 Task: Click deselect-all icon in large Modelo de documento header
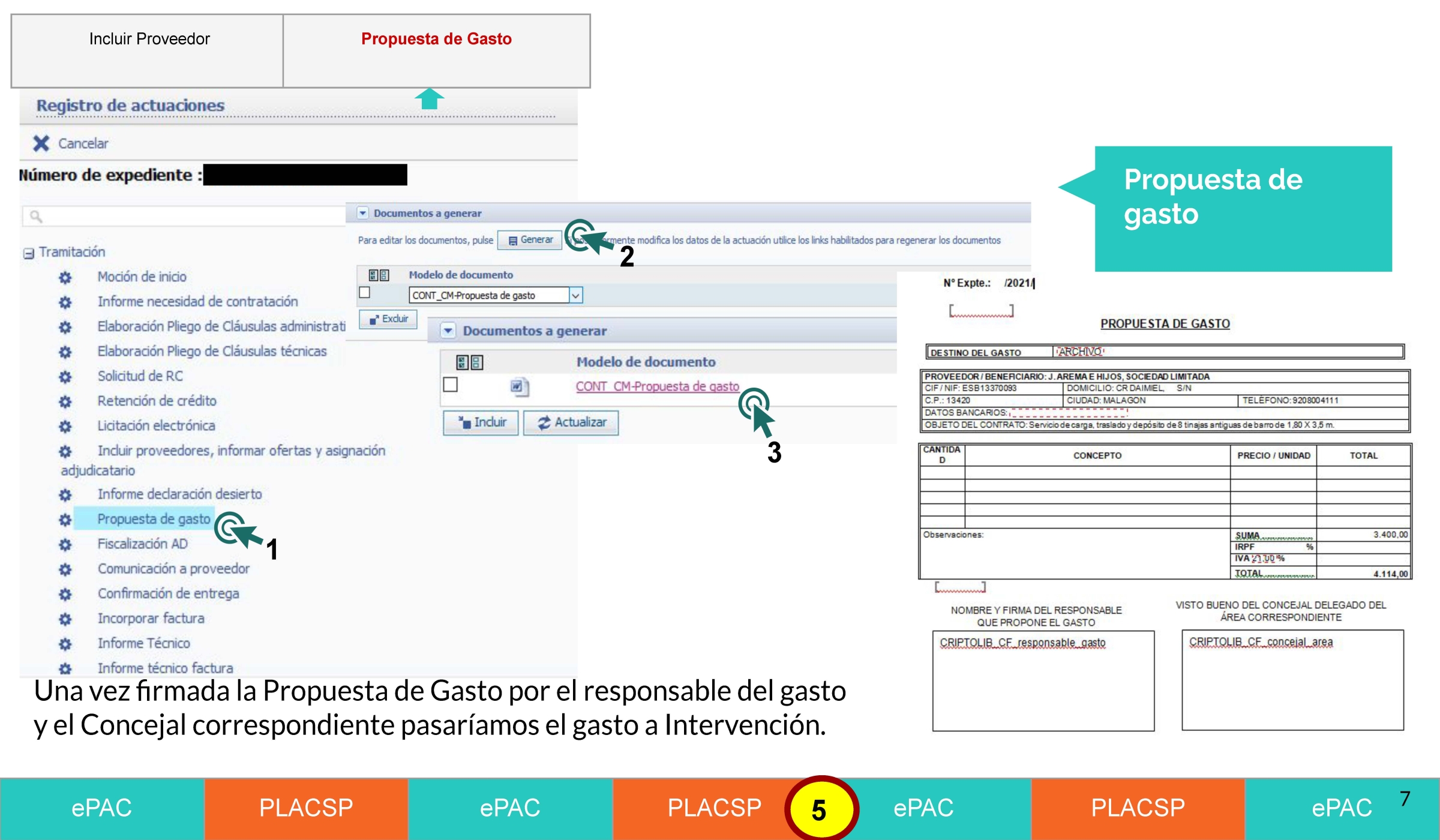[x=477, y=362]
